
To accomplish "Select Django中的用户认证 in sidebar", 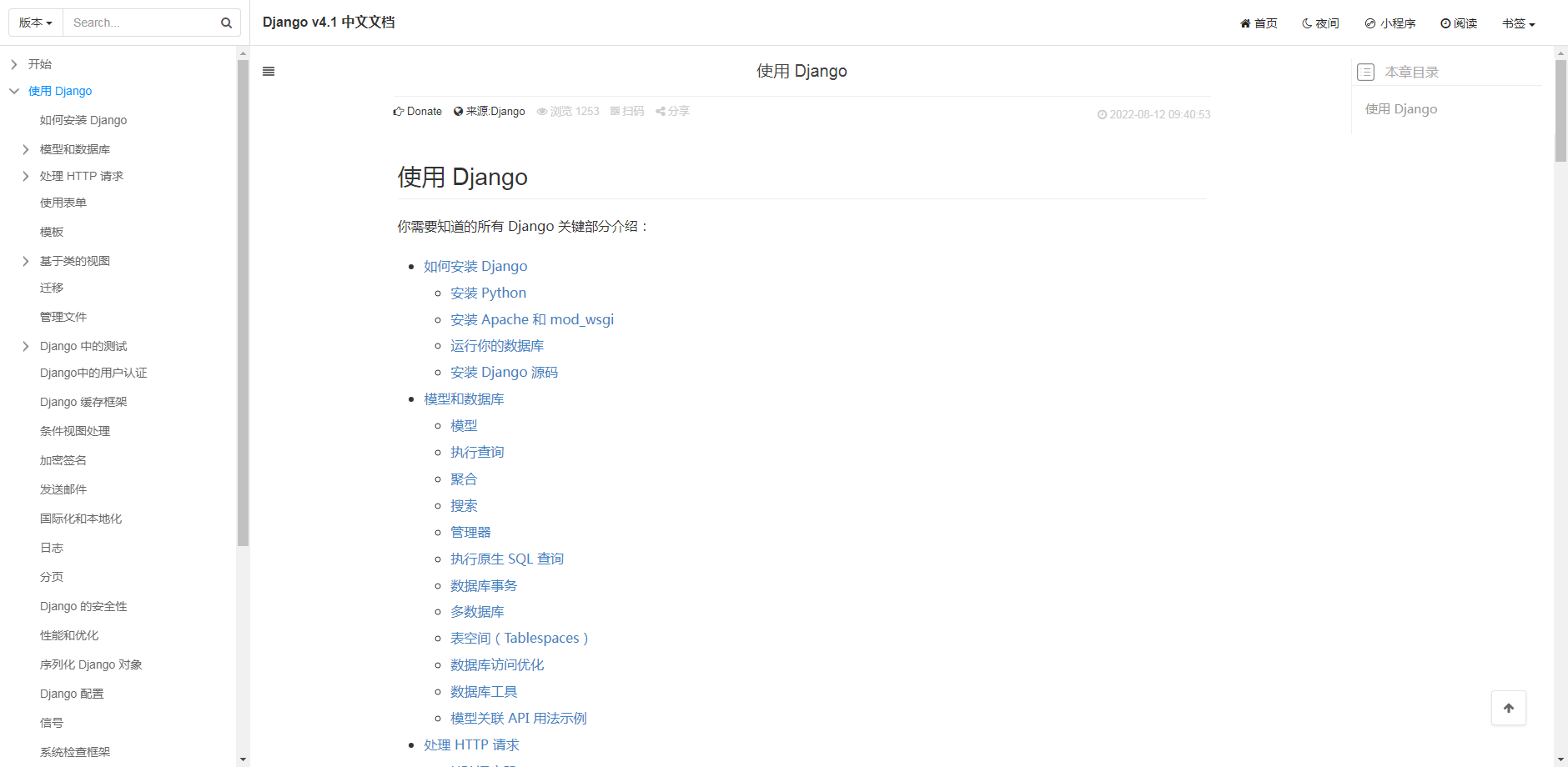I will tap(93, 373).
